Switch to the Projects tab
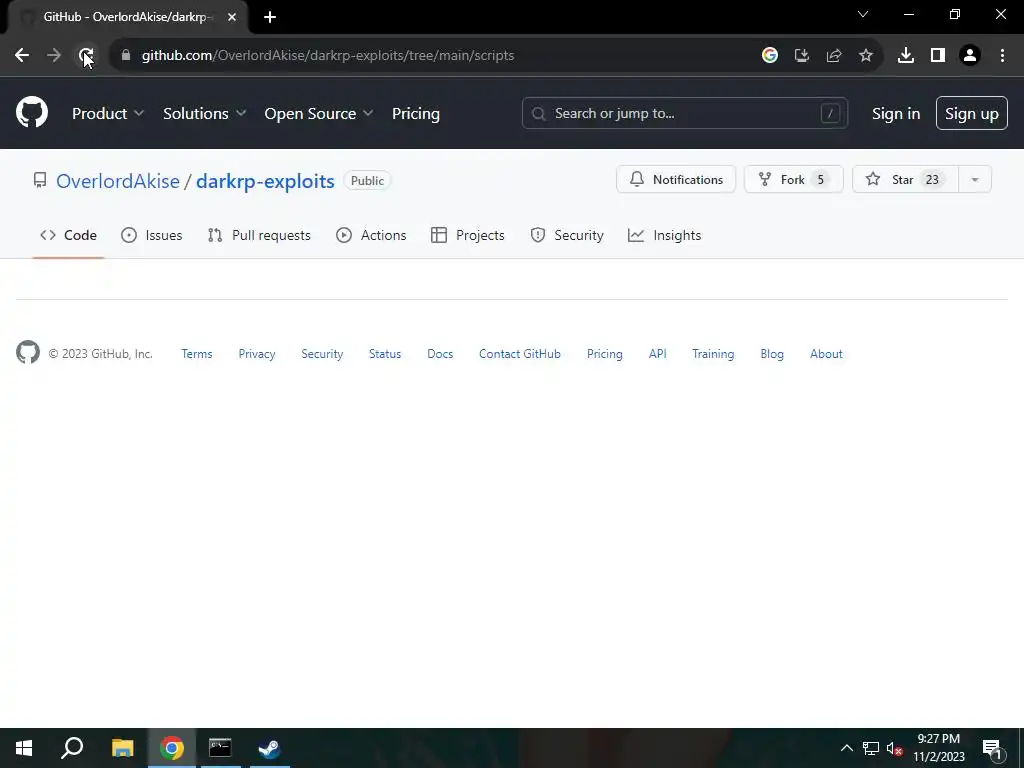1024x768 pixels. (468, 235)
